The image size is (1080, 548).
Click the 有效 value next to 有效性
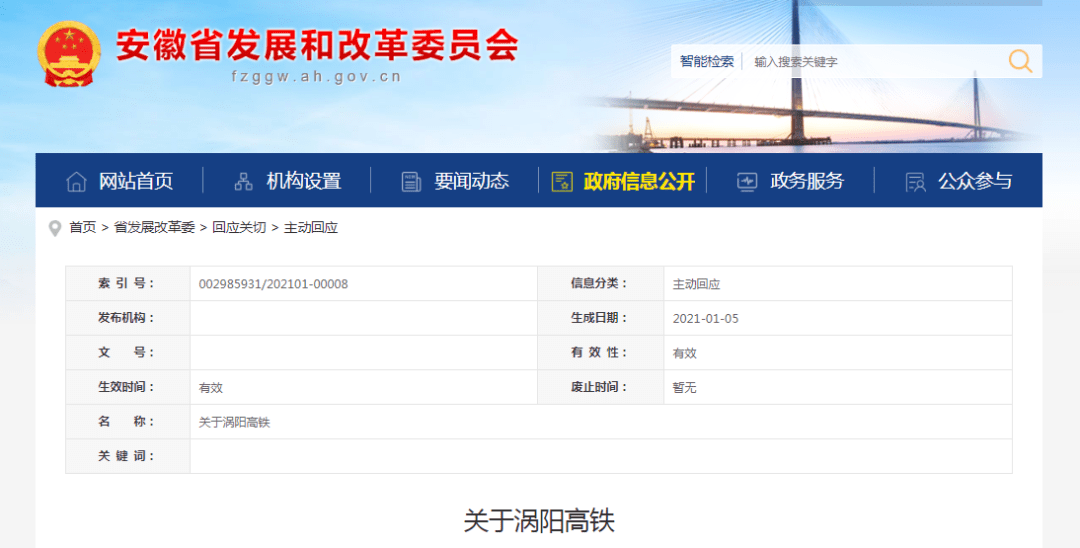pyautogui.click(x=685, y=353)
